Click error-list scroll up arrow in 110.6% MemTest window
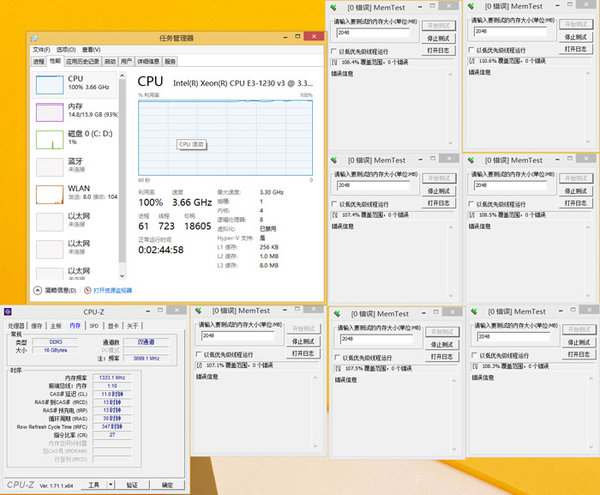The height and width of the screenshot is (495, 600). [x=588, y=73]
